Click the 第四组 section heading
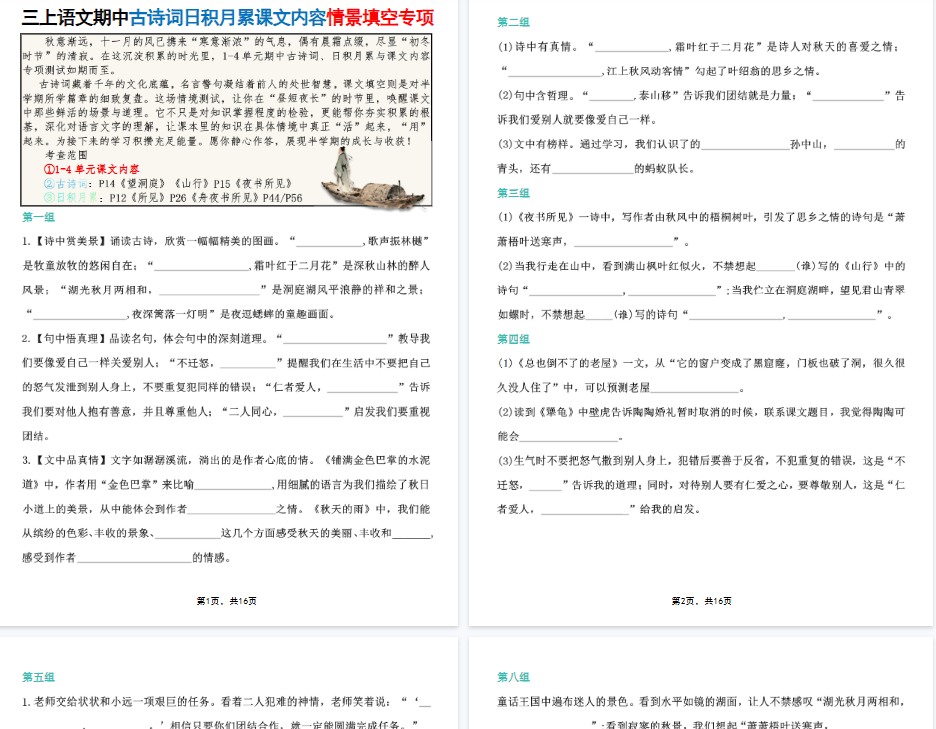 pyautogui.click(x=513, y=339)
